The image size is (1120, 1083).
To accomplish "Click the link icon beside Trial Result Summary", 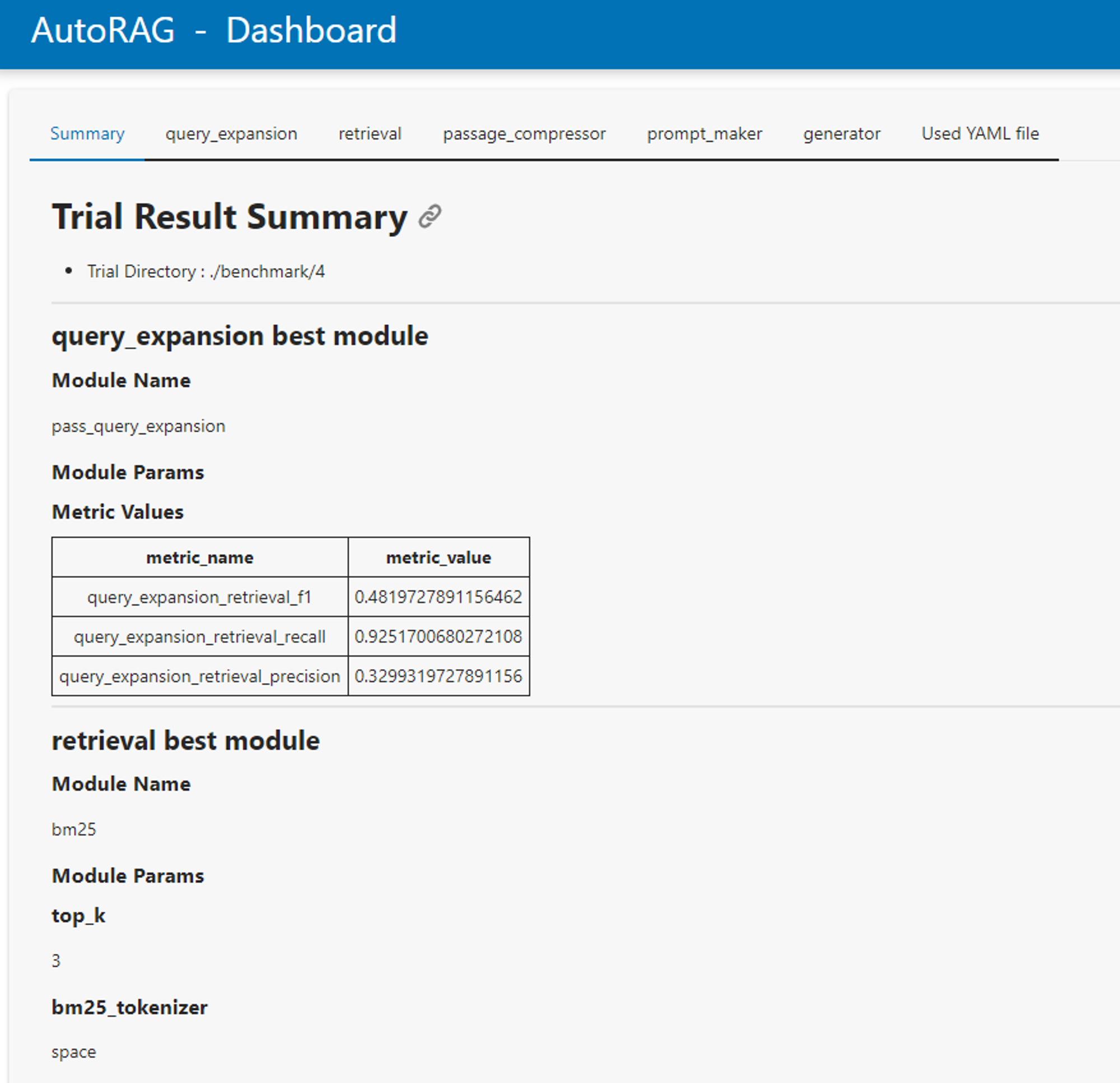I will coord(429,217).
